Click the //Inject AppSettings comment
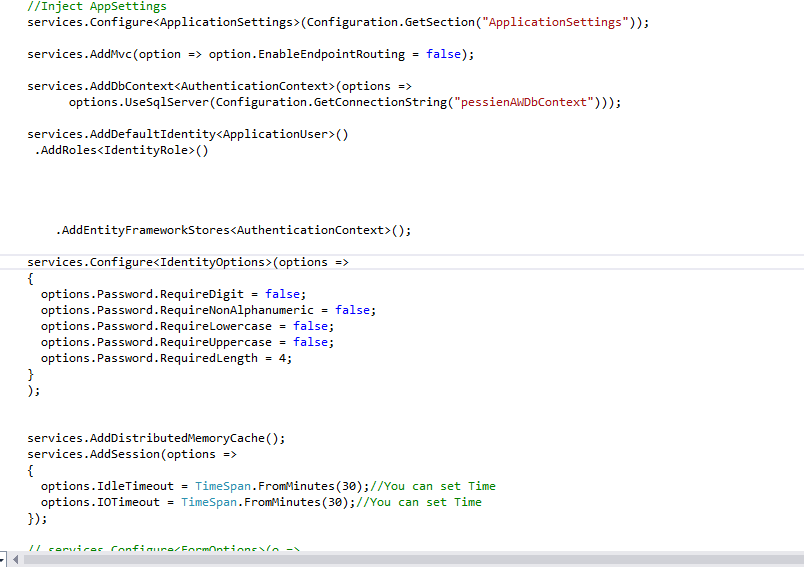The height and width of the screenshot is (567, 804). point(97,6)
